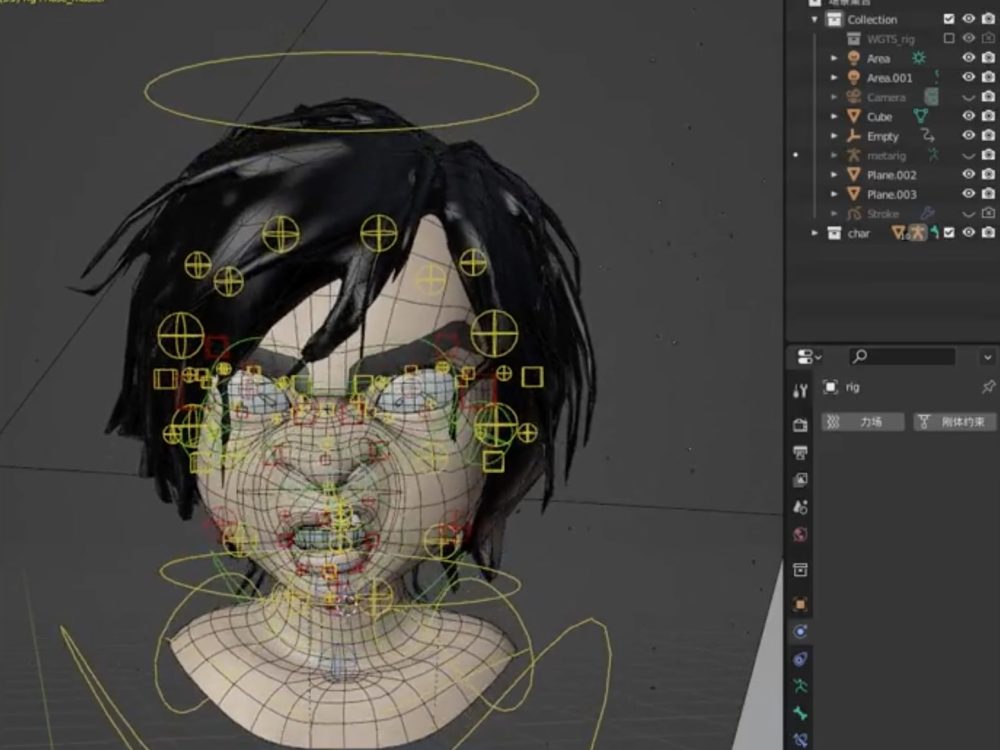Toggle the pin icon next to rig

tap(988, 387)
